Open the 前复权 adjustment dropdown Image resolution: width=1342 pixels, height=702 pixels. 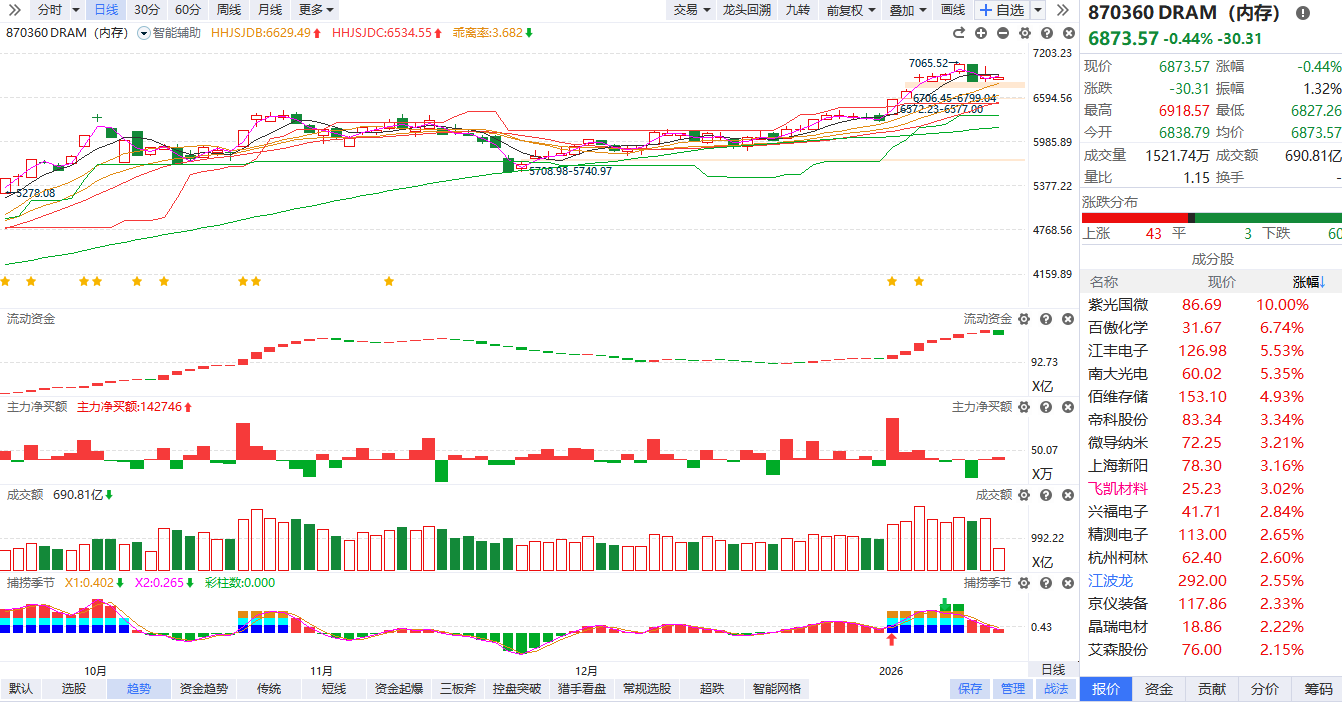pyautogui.click(x=851, y=10)
